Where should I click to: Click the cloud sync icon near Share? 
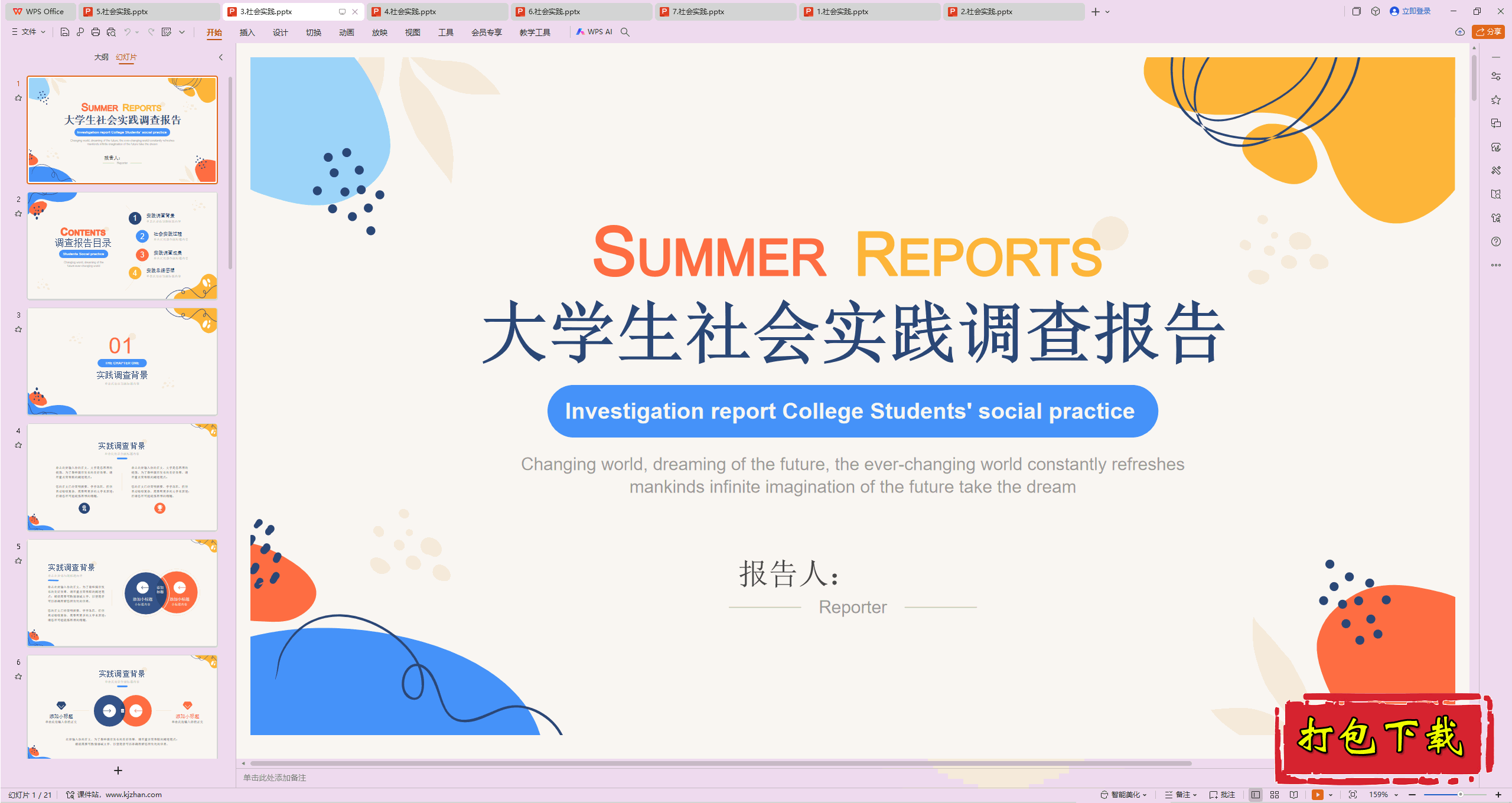pyautogui.click(x=1460, y=32)
